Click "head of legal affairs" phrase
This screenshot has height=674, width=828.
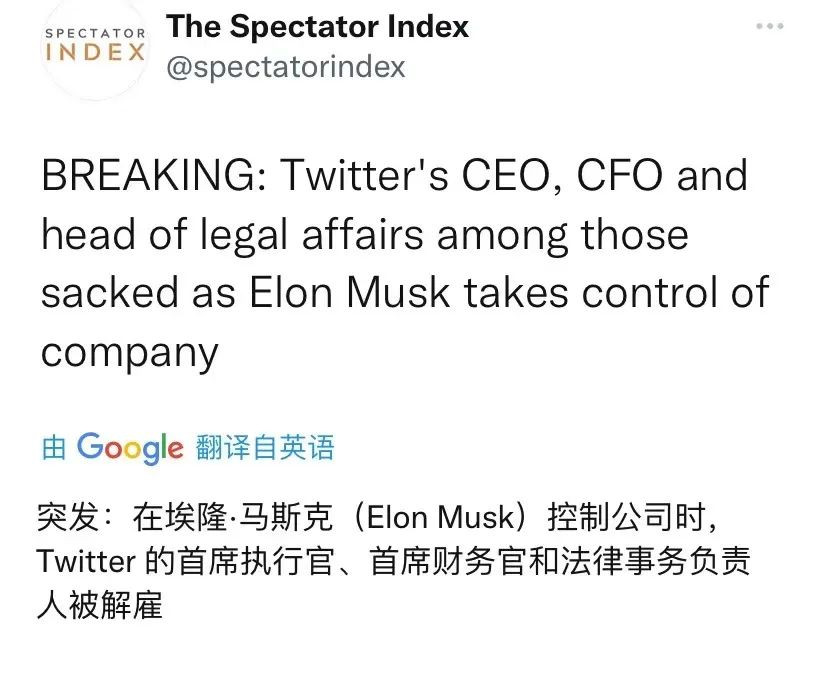pyautogui.click(x=233, y=235)
